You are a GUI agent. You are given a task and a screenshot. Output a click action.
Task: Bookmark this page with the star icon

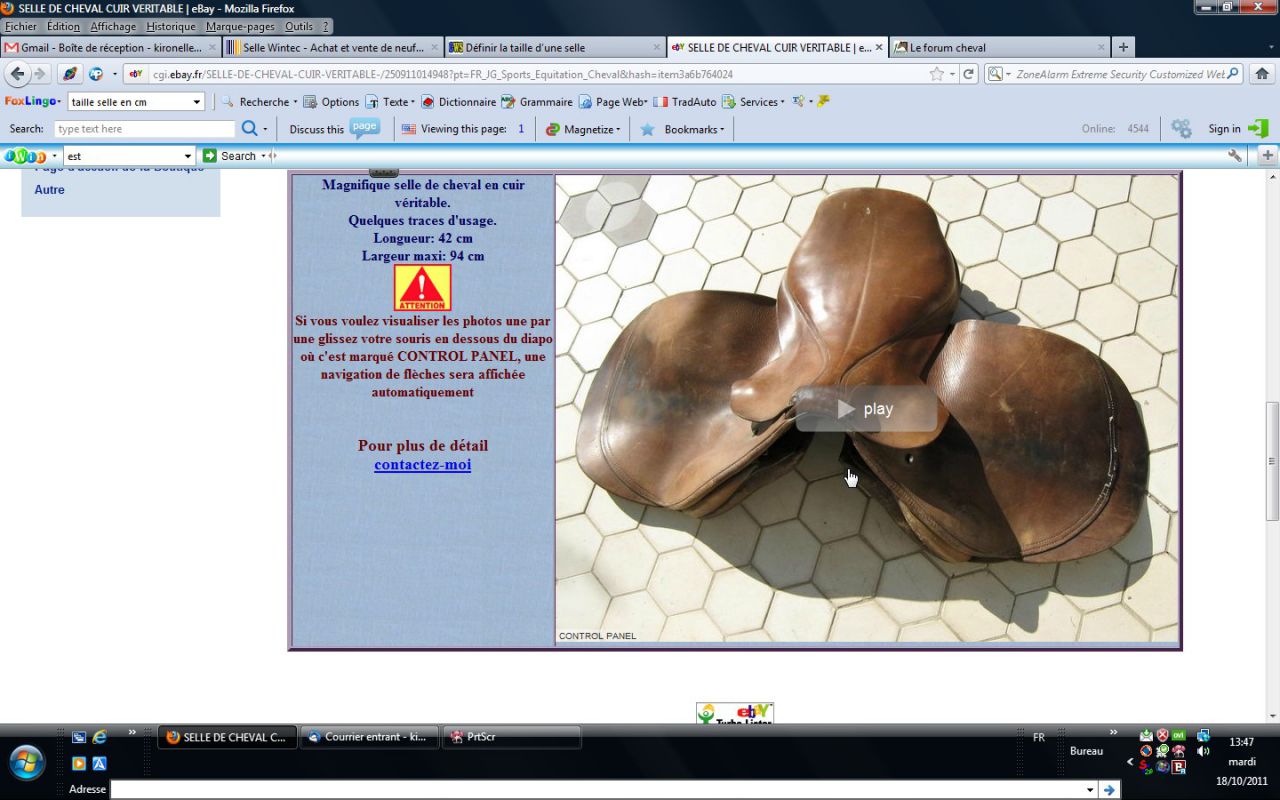tap(936, 74)
